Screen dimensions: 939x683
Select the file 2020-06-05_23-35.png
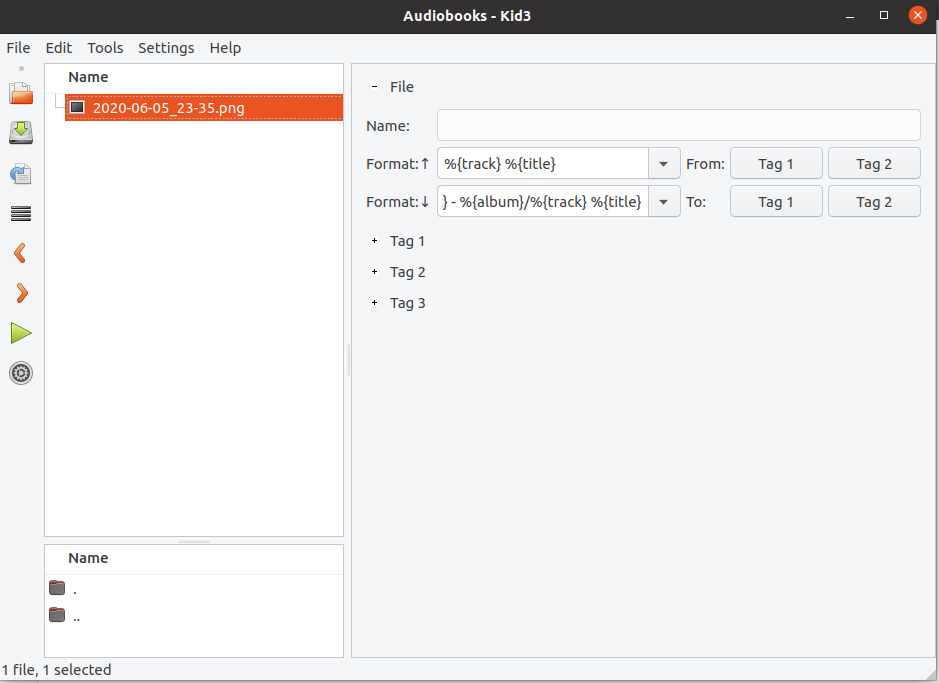[168, 107]
